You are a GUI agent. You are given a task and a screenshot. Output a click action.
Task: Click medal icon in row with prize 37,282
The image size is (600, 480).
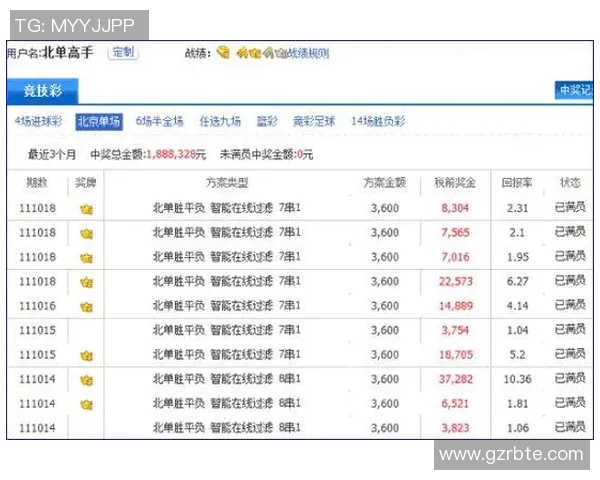86,380
